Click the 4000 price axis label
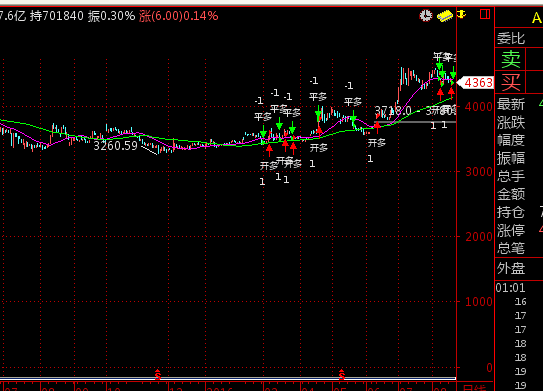The height and width of the screenshot is (391, 543). click(479, 107)
